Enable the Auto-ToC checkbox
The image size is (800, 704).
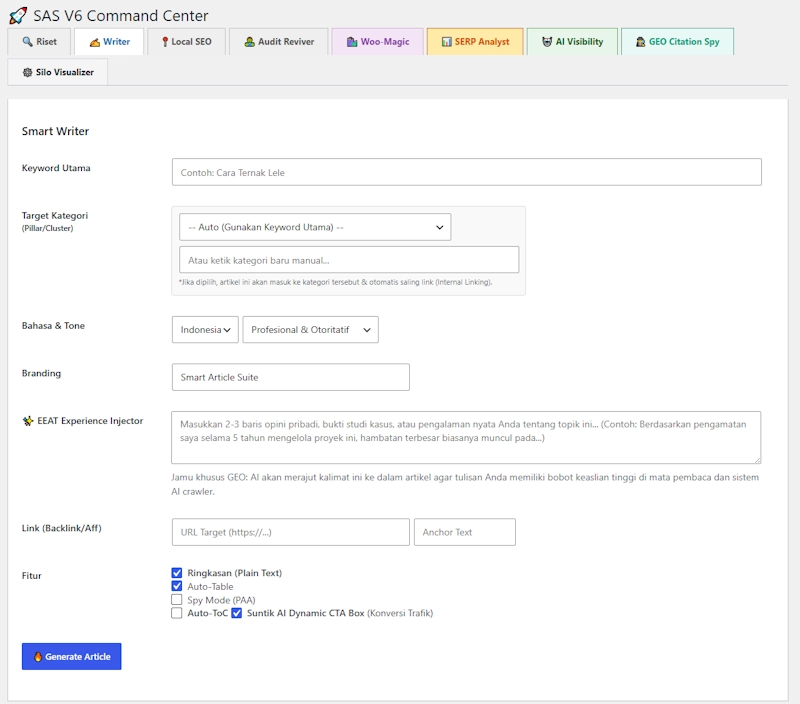(x=177, y=613)
